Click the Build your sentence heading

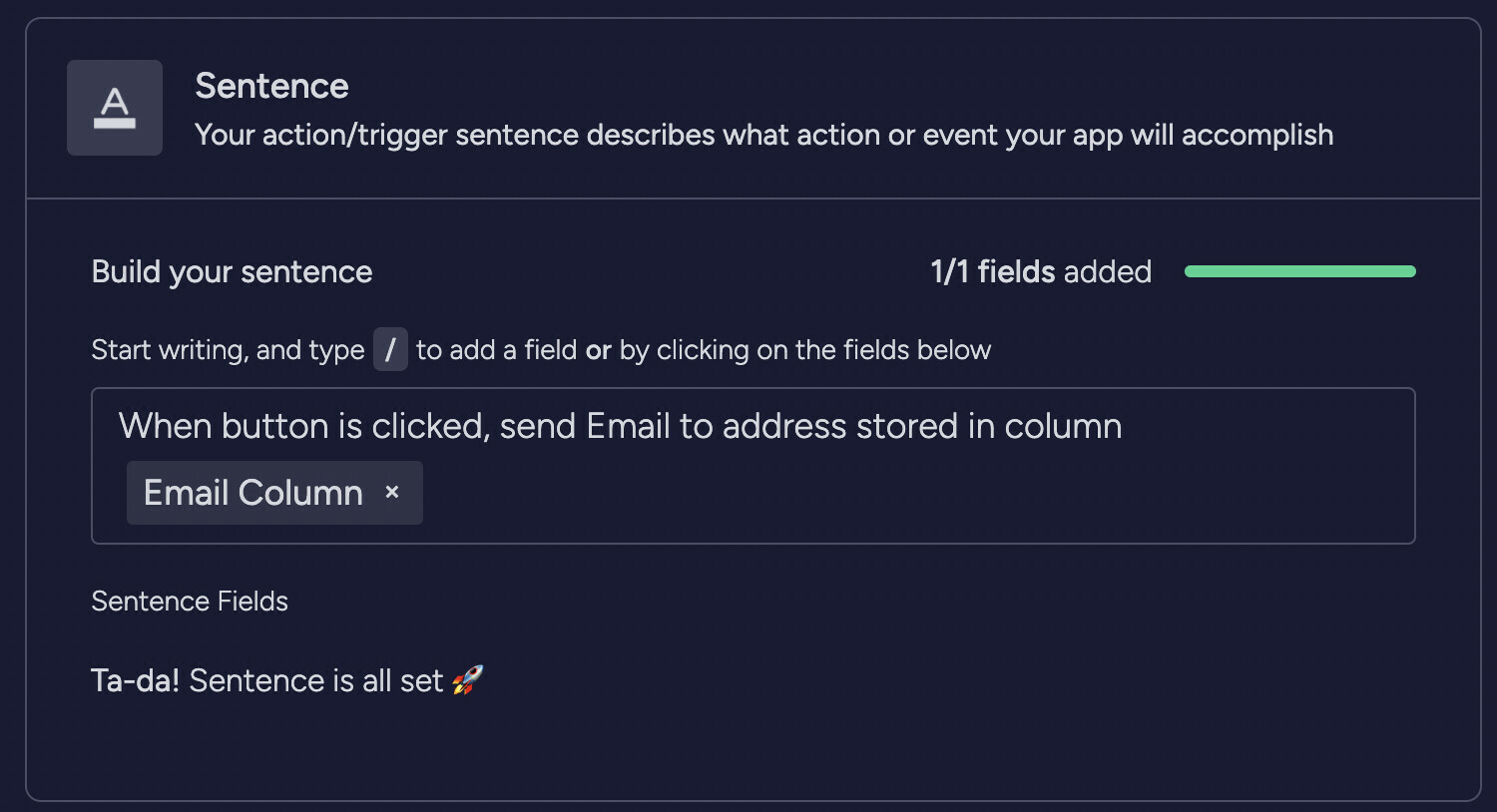tap(232, 271)
